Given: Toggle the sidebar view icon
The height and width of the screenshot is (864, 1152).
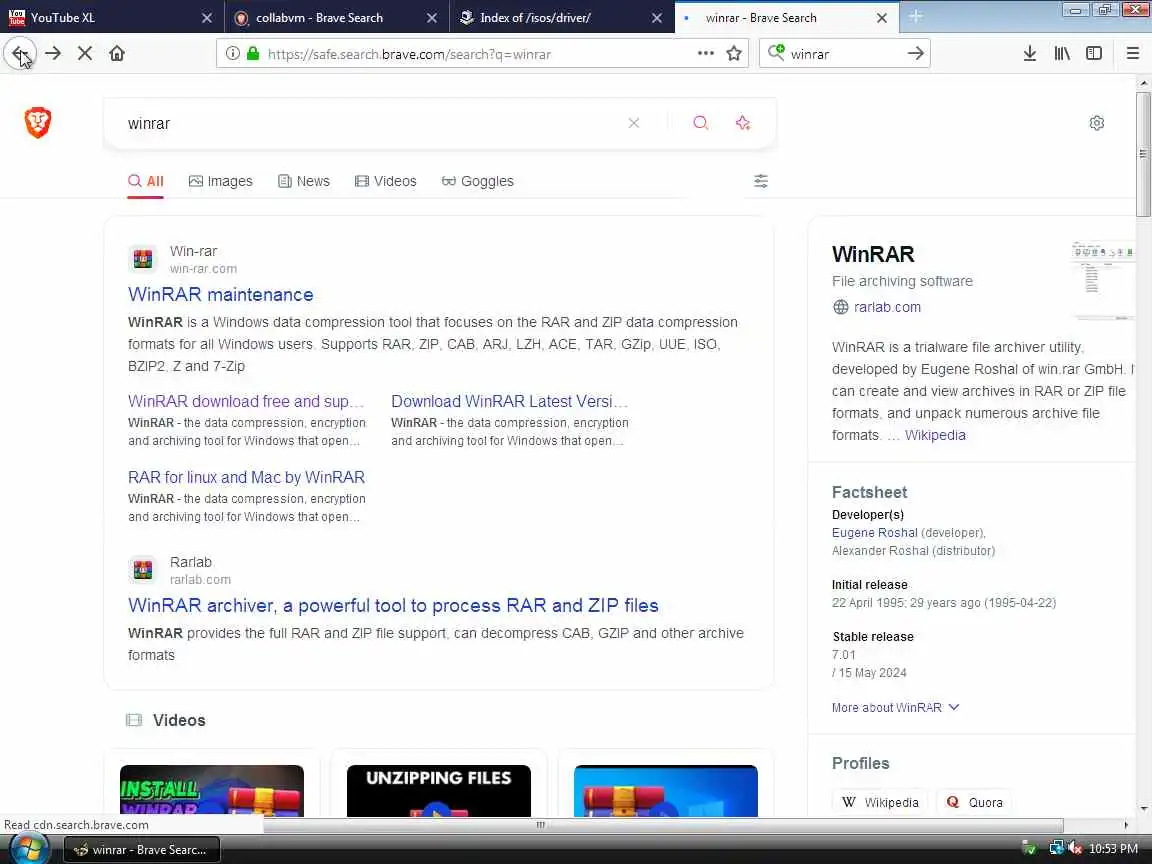Looking at the screenshot, I should coord(1094,54).
